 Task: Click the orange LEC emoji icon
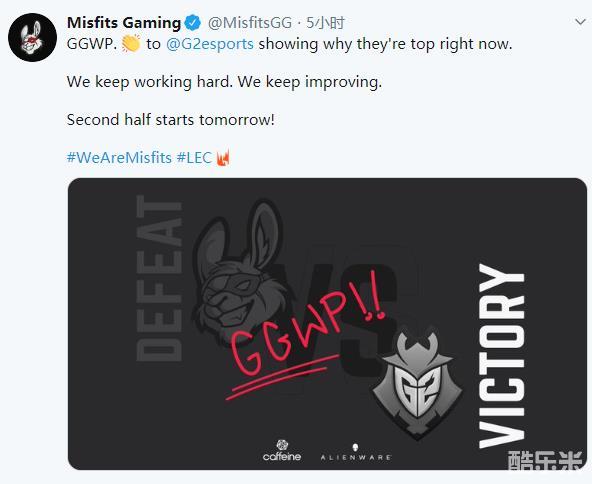(223, 157)
